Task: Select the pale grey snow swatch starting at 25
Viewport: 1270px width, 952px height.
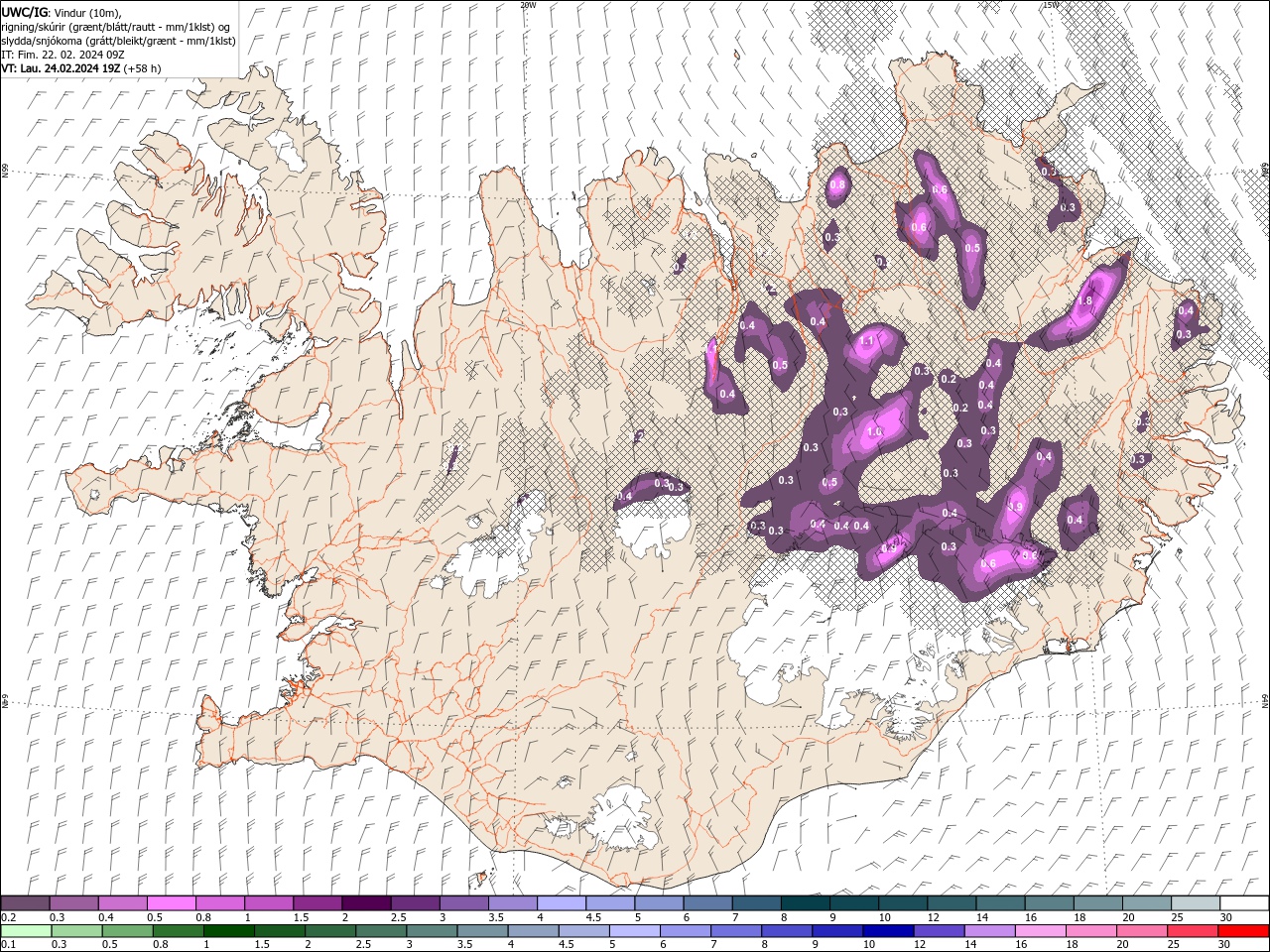Action: point(1194,903)
